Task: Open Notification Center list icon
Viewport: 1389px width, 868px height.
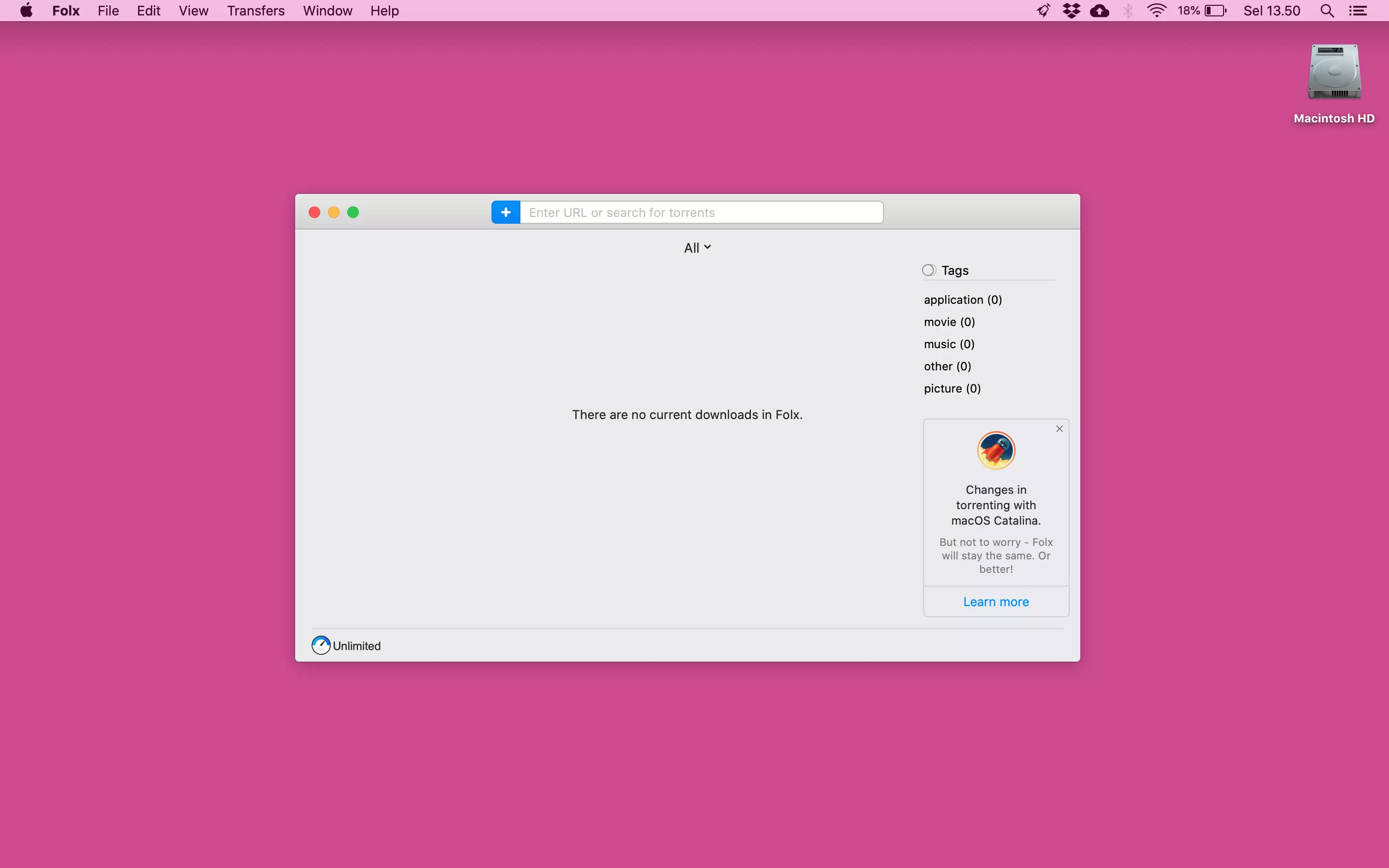Action: coord(1358,11)
